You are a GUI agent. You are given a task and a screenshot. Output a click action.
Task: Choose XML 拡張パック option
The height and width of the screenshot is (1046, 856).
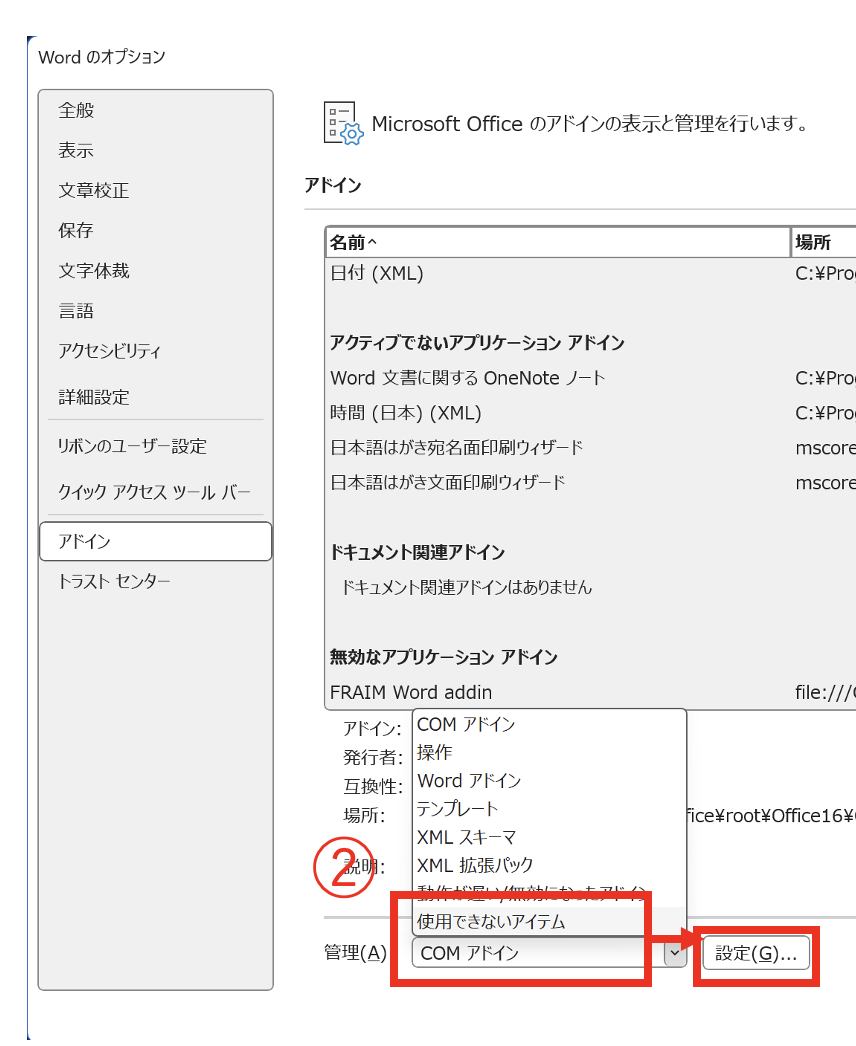coord(475,865)
